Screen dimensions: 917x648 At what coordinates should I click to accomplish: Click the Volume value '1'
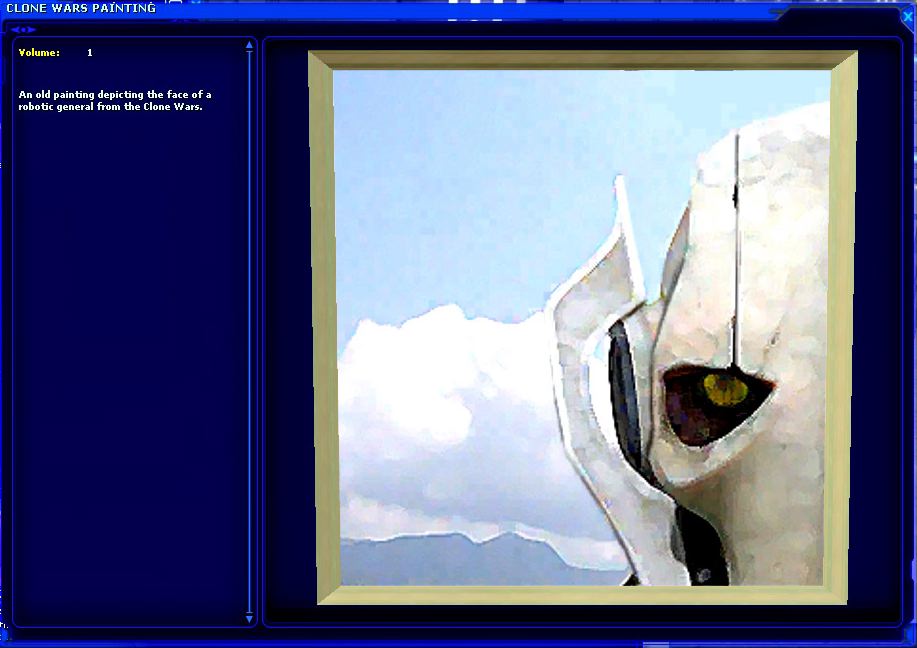click(89, 53)
